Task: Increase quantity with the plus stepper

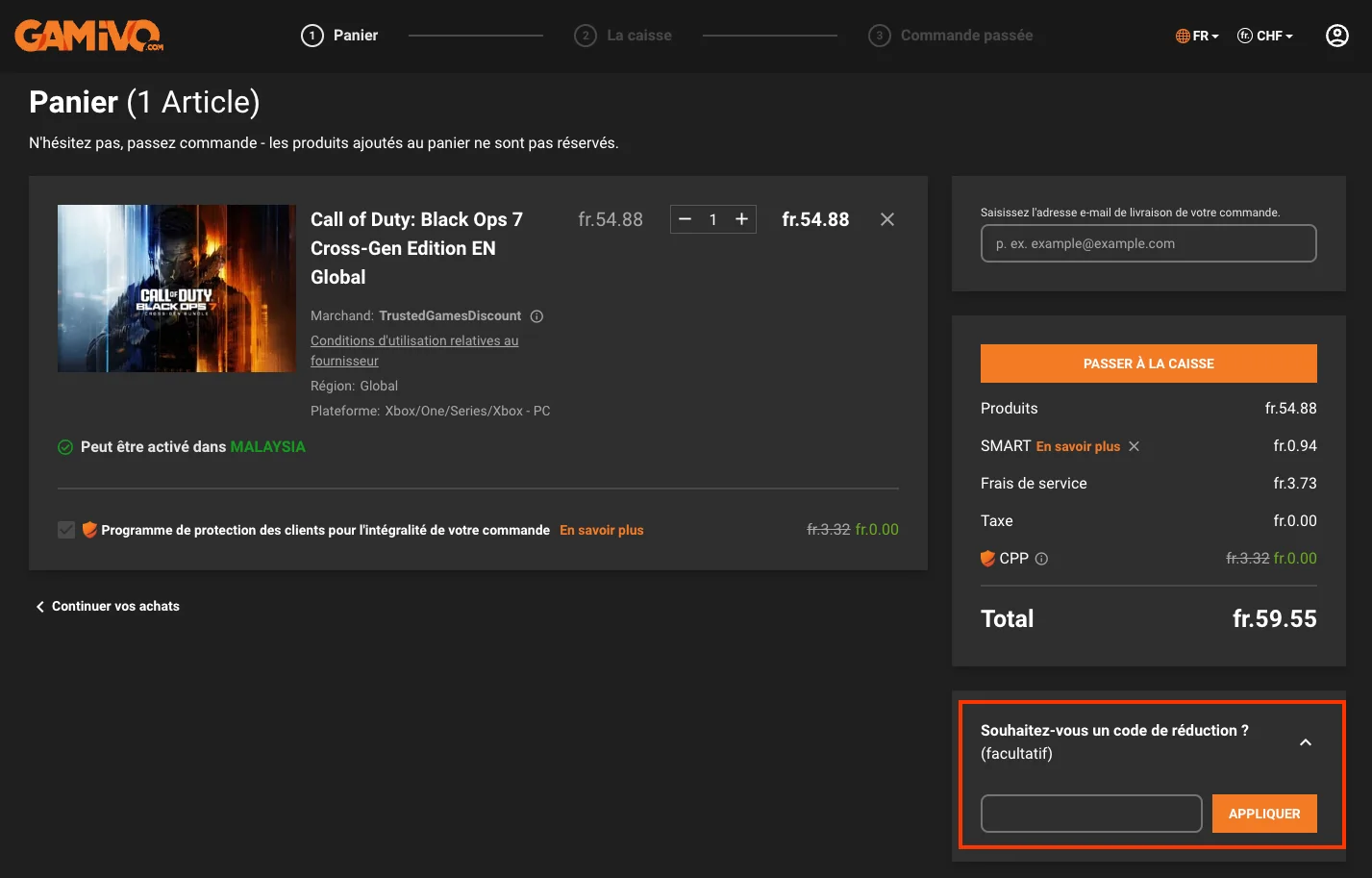Action: (x=741, y=219)
